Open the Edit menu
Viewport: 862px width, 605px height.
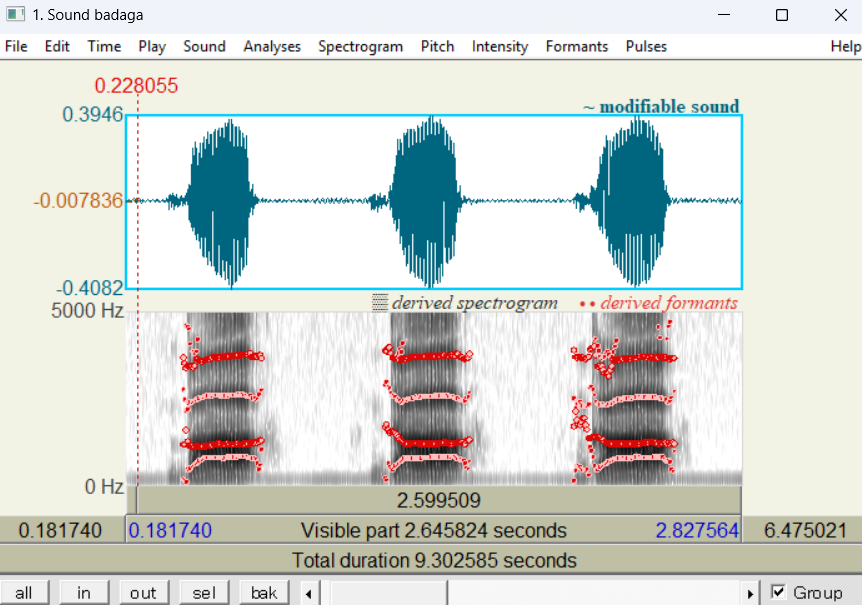point(57,47)
